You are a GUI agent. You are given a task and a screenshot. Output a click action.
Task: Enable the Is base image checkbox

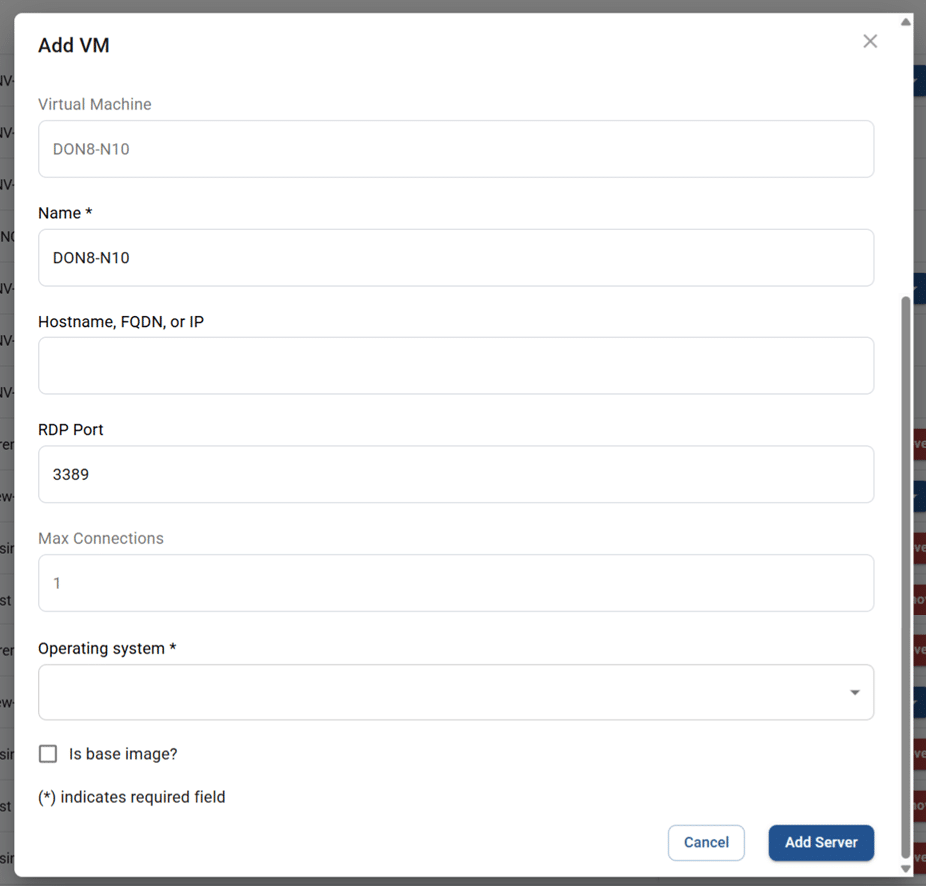tap(47, 753)
